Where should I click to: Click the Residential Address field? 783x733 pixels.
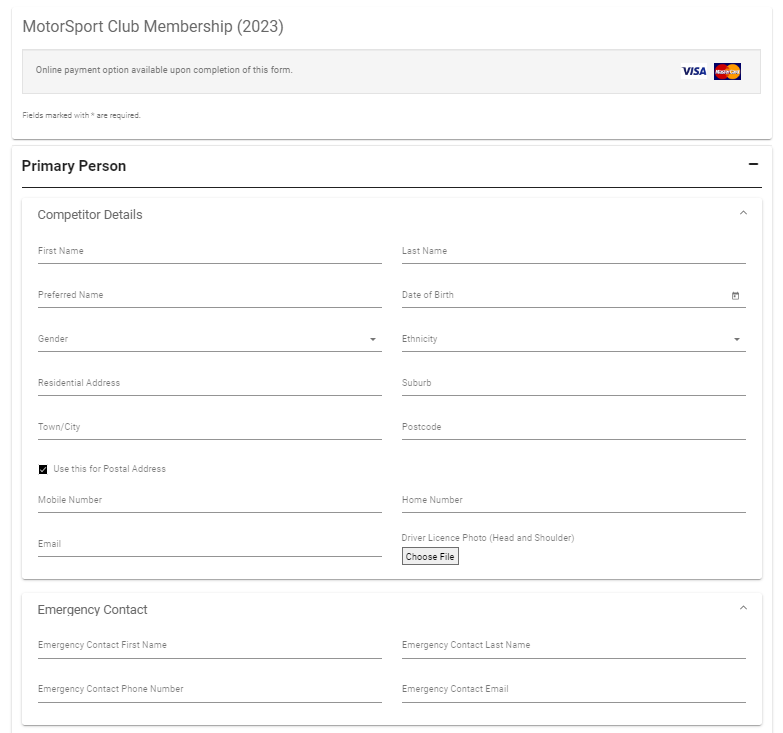tap(210, 384)
